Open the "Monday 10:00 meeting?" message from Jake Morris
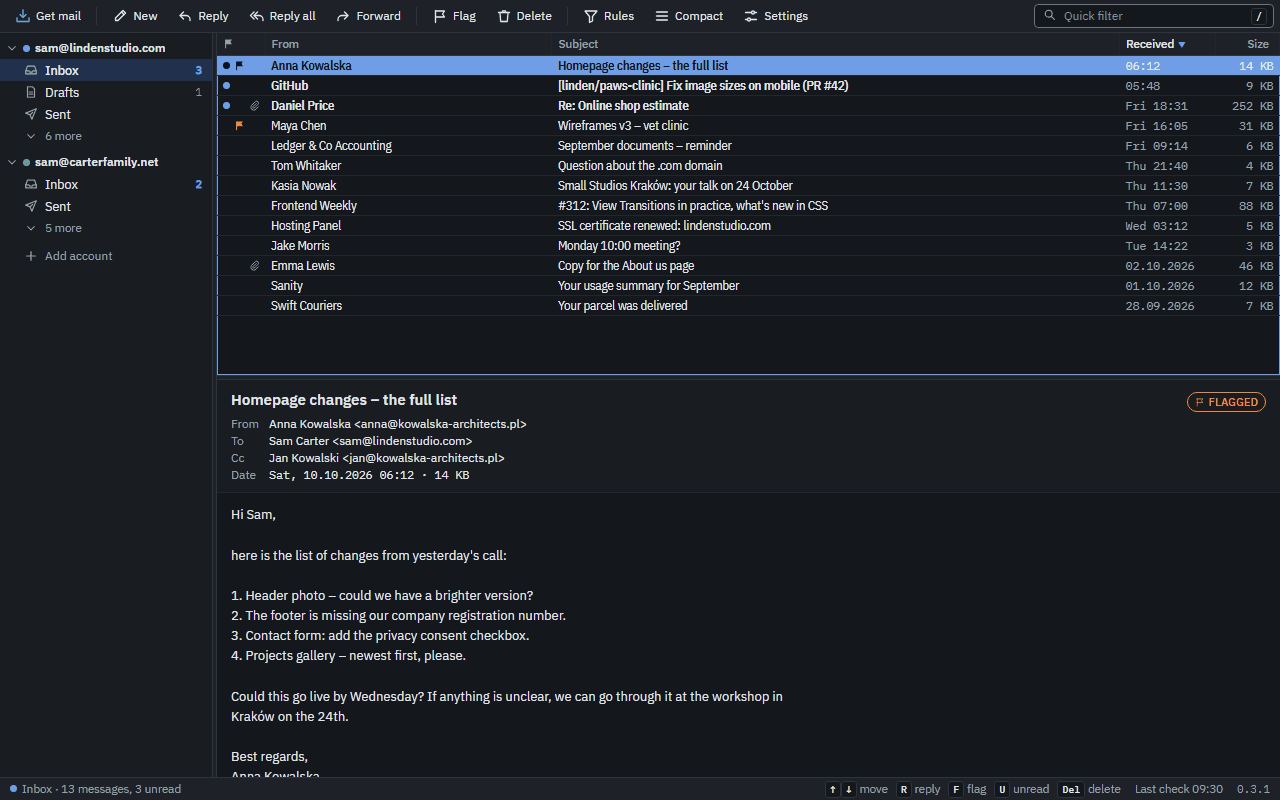This screenshot has width=1280, height=800. [x=748, y=246]
